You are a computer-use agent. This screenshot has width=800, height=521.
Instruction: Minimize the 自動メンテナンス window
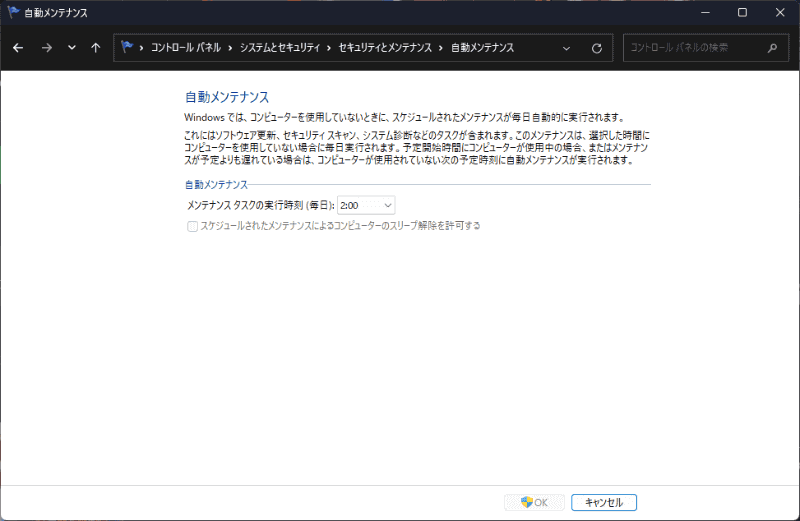705,12
